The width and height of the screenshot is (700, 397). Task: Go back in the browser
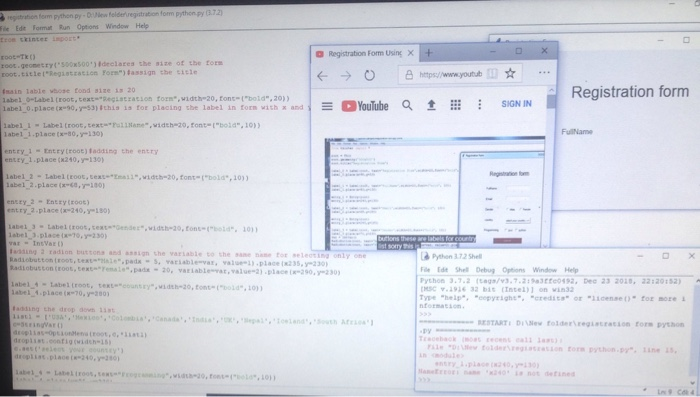(x=322, y=76)
